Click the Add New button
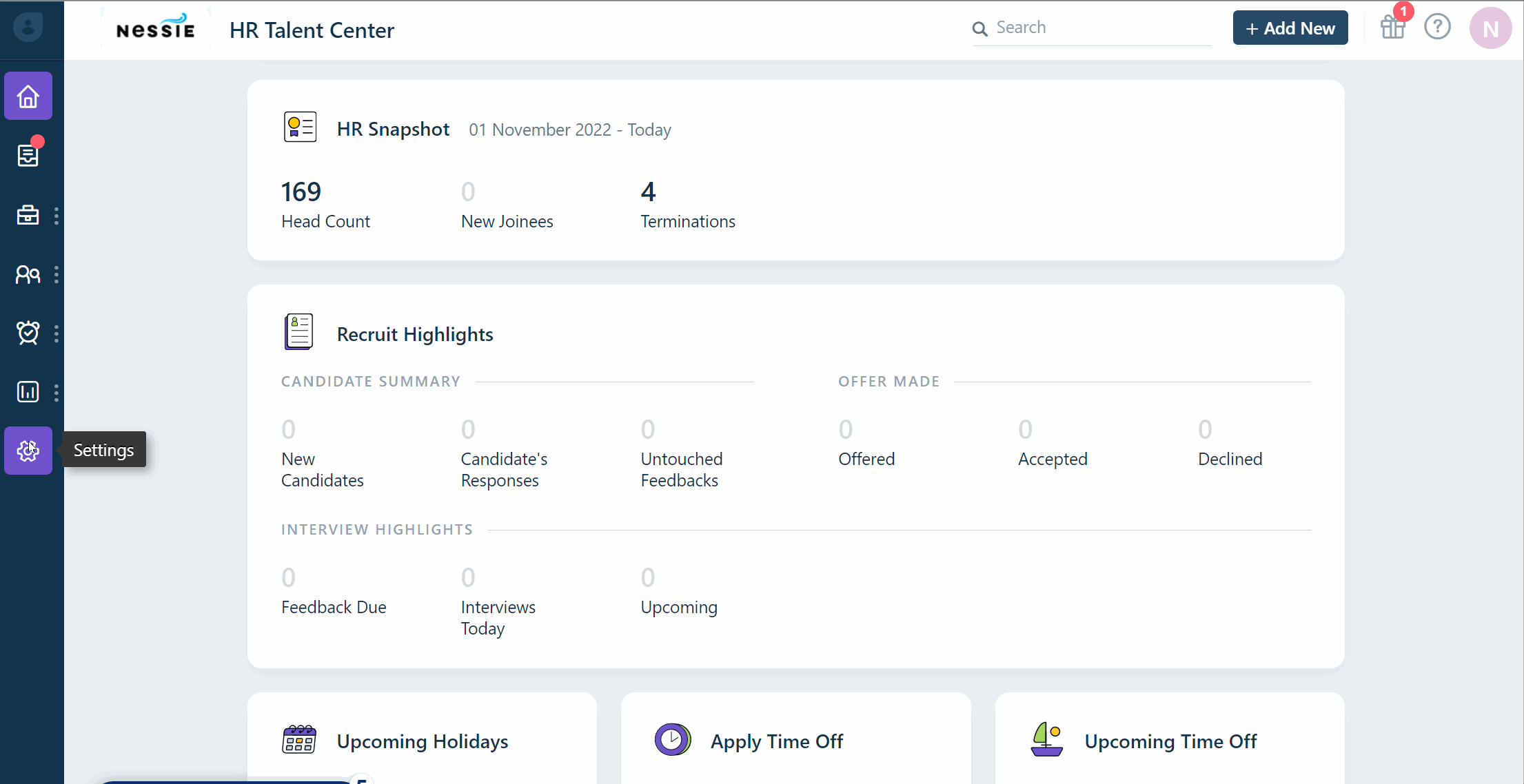 click(1290, 28)
